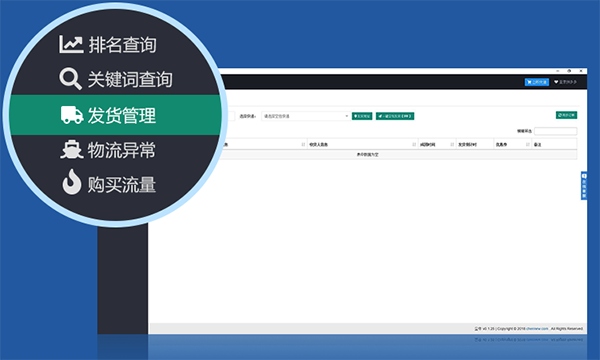Open the 排名查询 chart icon menu
600x360 pixels.
point(71,44)
